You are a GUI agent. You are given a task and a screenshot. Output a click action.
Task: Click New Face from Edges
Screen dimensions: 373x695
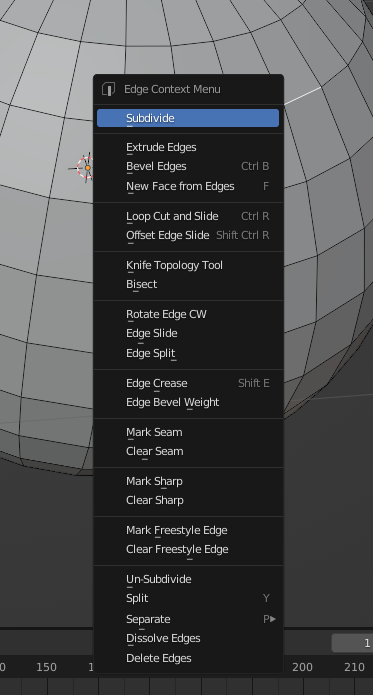(188, 186)
